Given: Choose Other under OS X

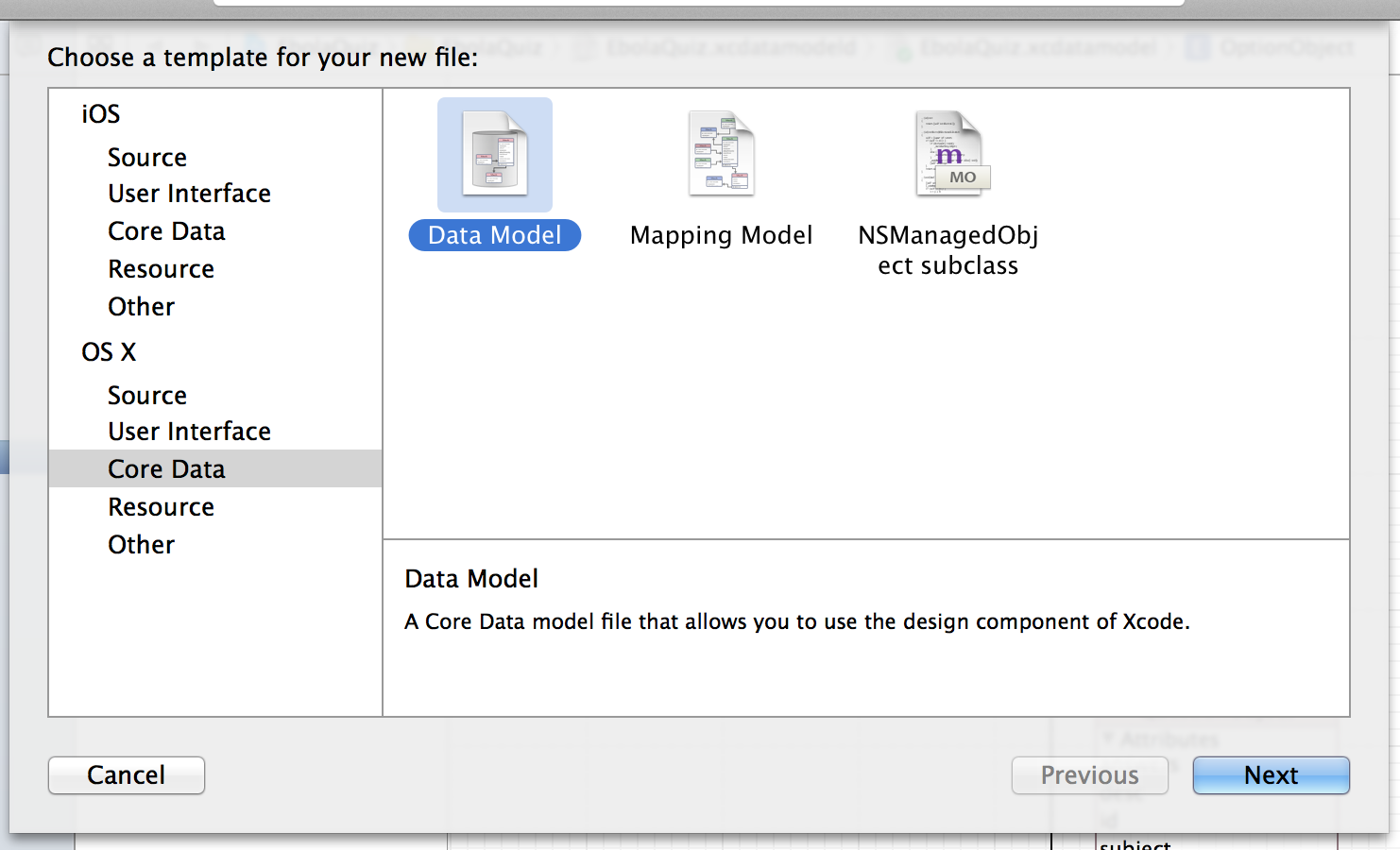Looking at the screenshot, I should pos(142,545).
